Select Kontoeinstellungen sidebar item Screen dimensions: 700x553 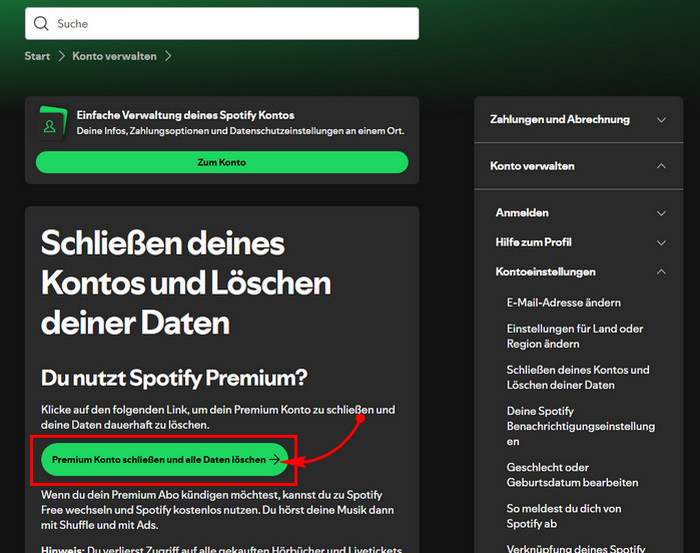(x=546, y=272)
